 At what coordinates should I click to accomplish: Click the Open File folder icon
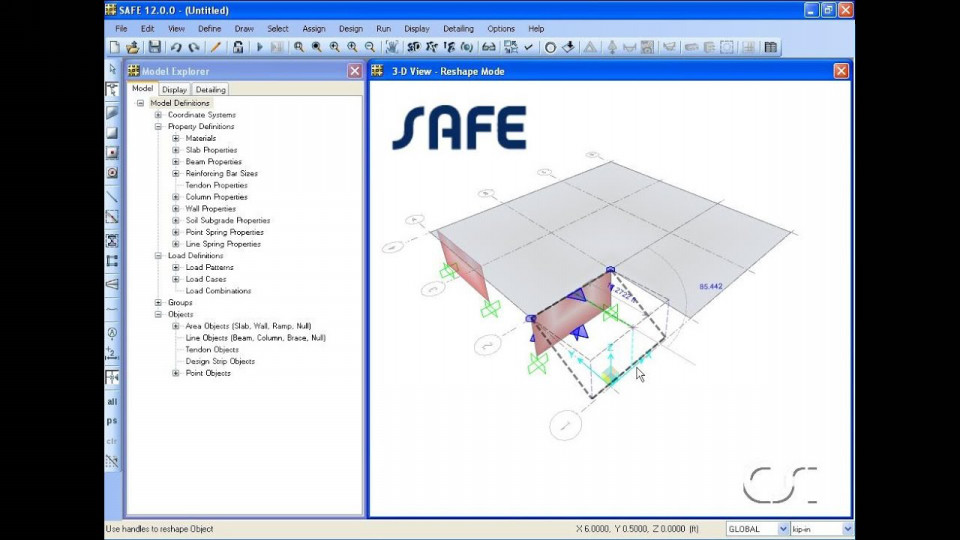[133, 47]
